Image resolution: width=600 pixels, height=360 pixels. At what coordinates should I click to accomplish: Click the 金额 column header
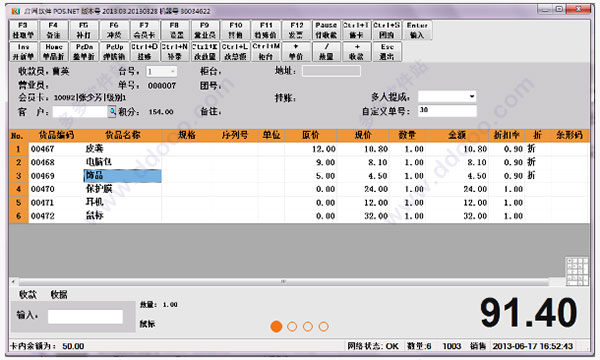pos(457,135)
